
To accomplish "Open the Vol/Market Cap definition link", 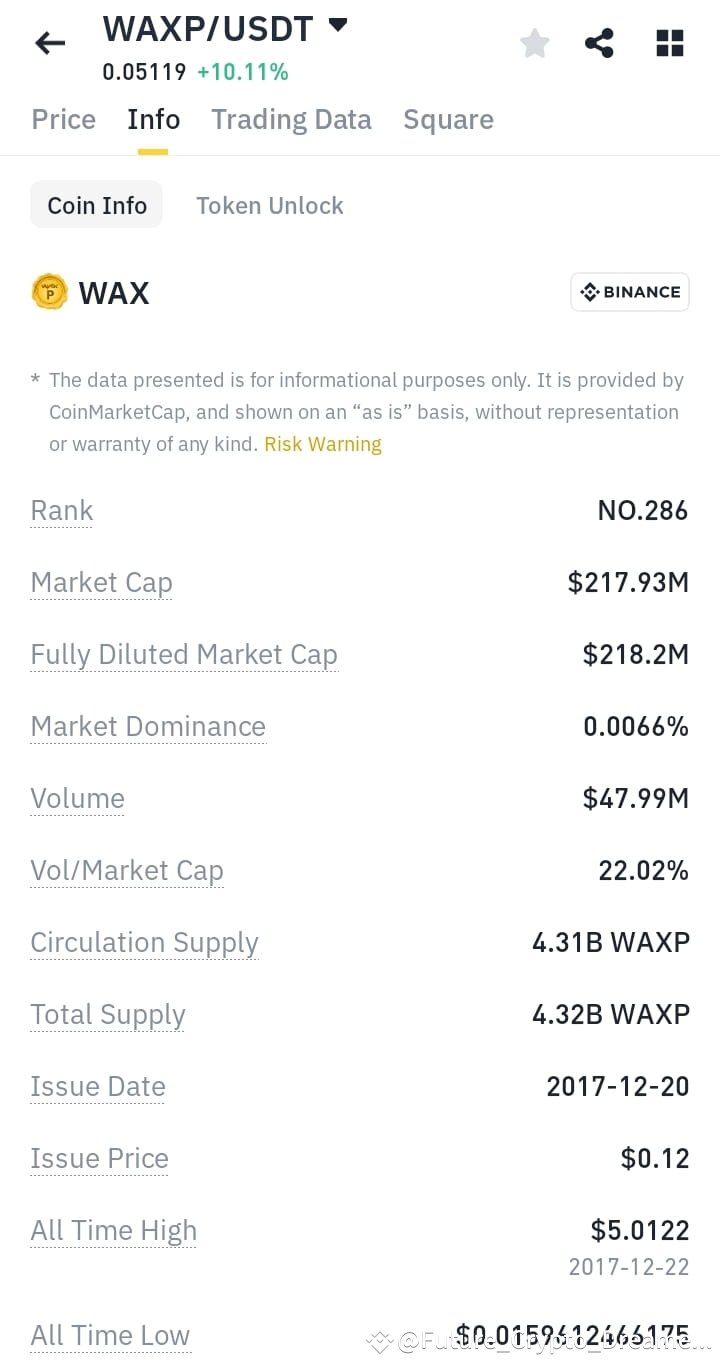I will tap(127, 870).
